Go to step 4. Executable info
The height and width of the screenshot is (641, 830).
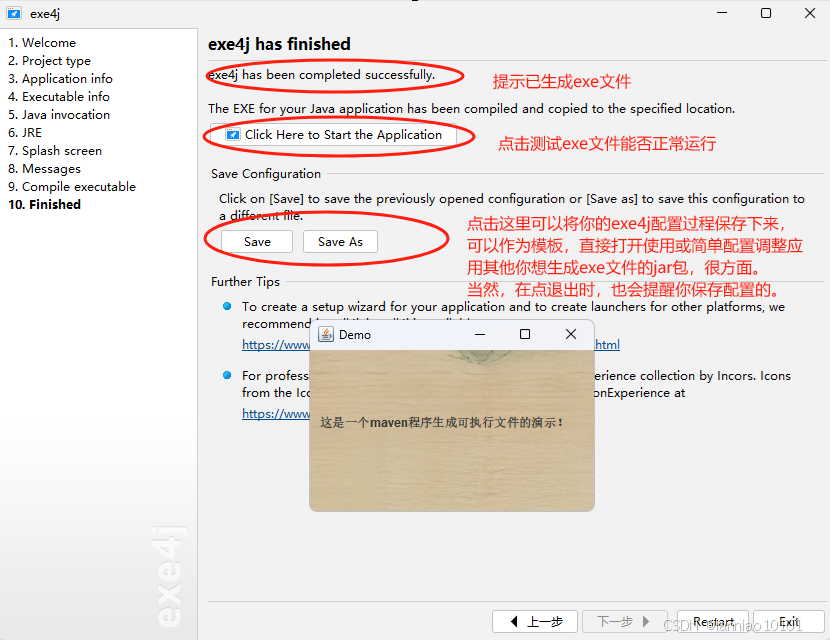pos(59,97)
